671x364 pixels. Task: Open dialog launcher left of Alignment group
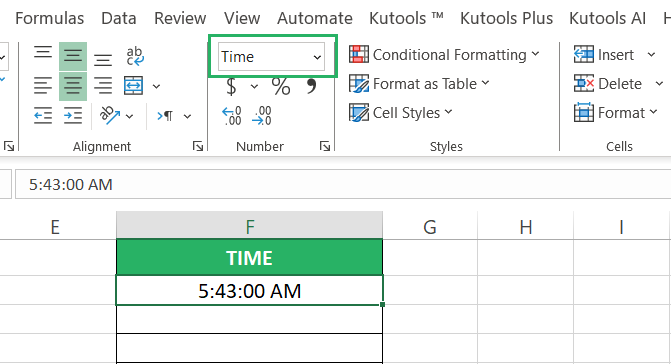pos(9,146)
